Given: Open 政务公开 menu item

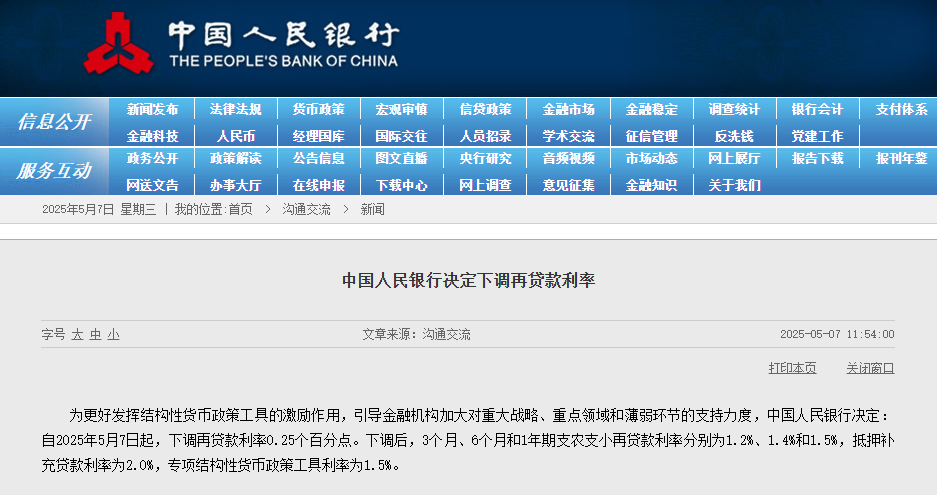Looking at the screenshot, I should 152,158.
